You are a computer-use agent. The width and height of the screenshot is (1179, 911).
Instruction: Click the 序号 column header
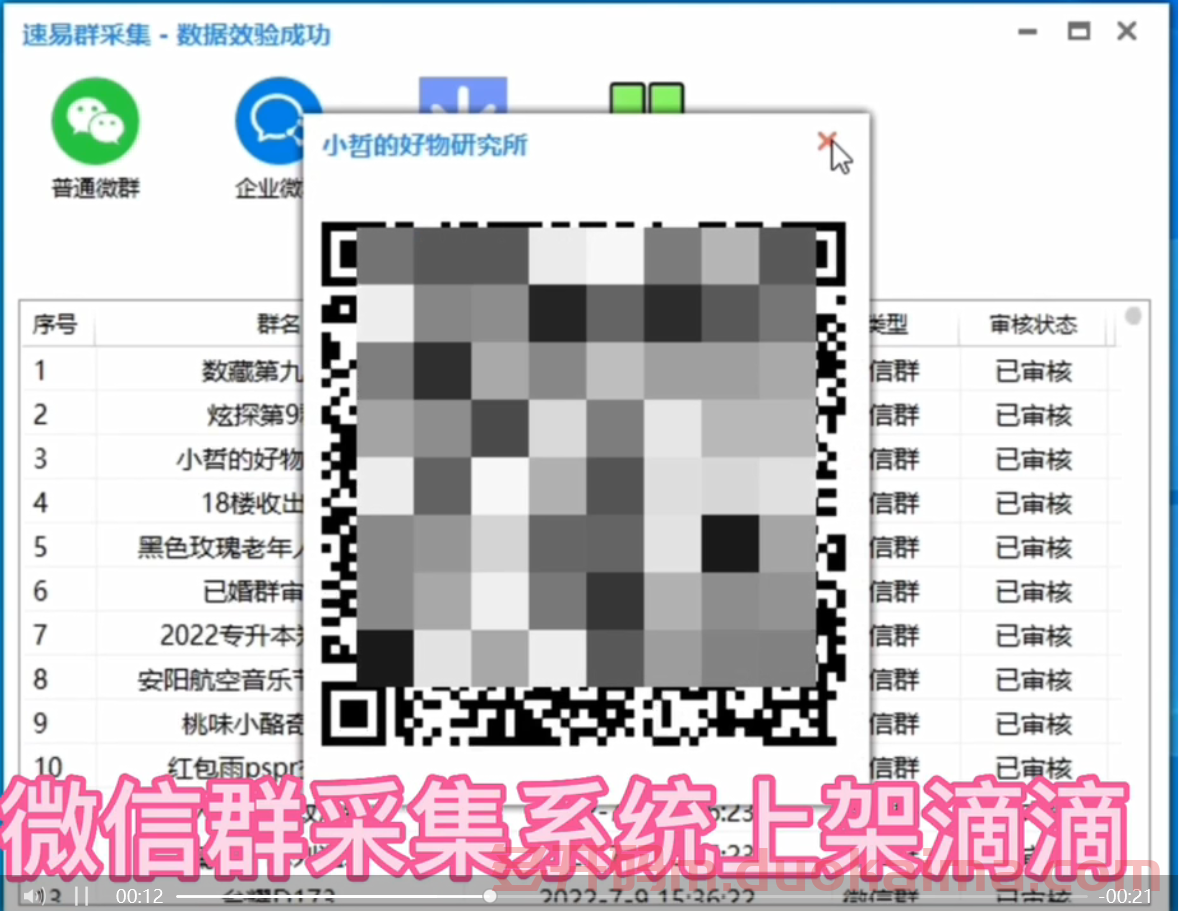click(x=57, y=323)
